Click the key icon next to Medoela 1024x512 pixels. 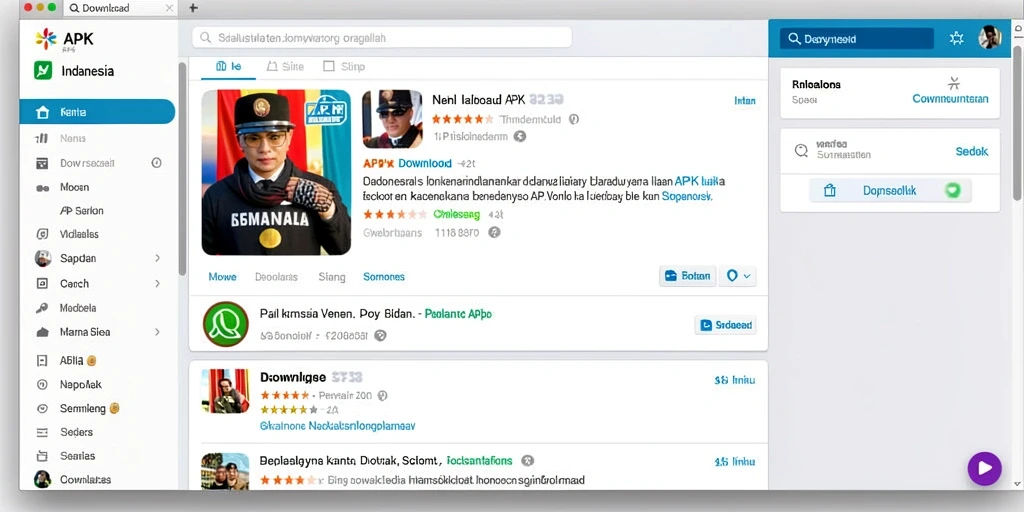coord(42,308)
